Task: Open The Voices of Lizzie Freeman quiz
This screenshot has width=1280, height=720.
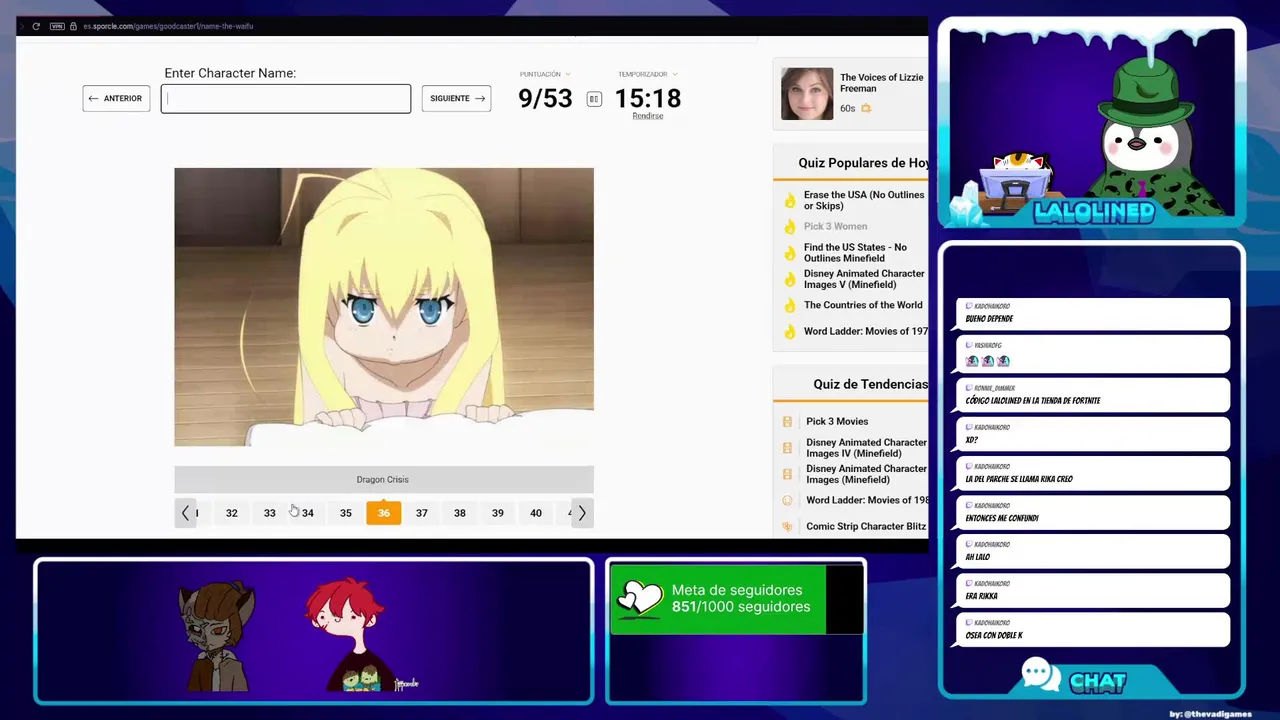Action: click(x=882, y=83)
